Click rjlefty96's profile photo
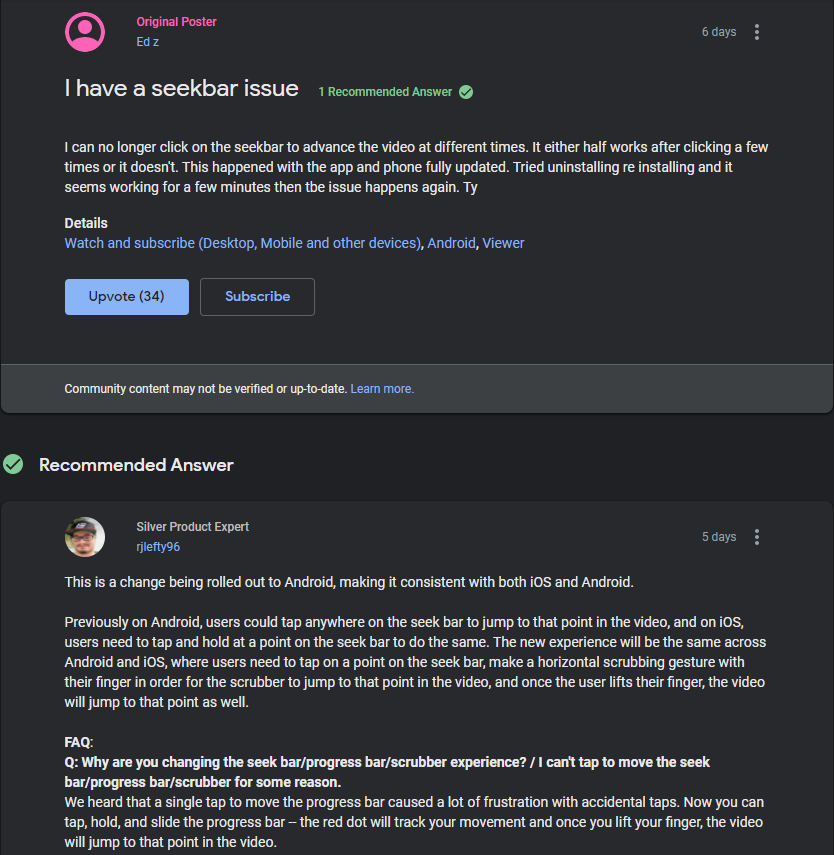The image size is (834, 855). (85, 537)
